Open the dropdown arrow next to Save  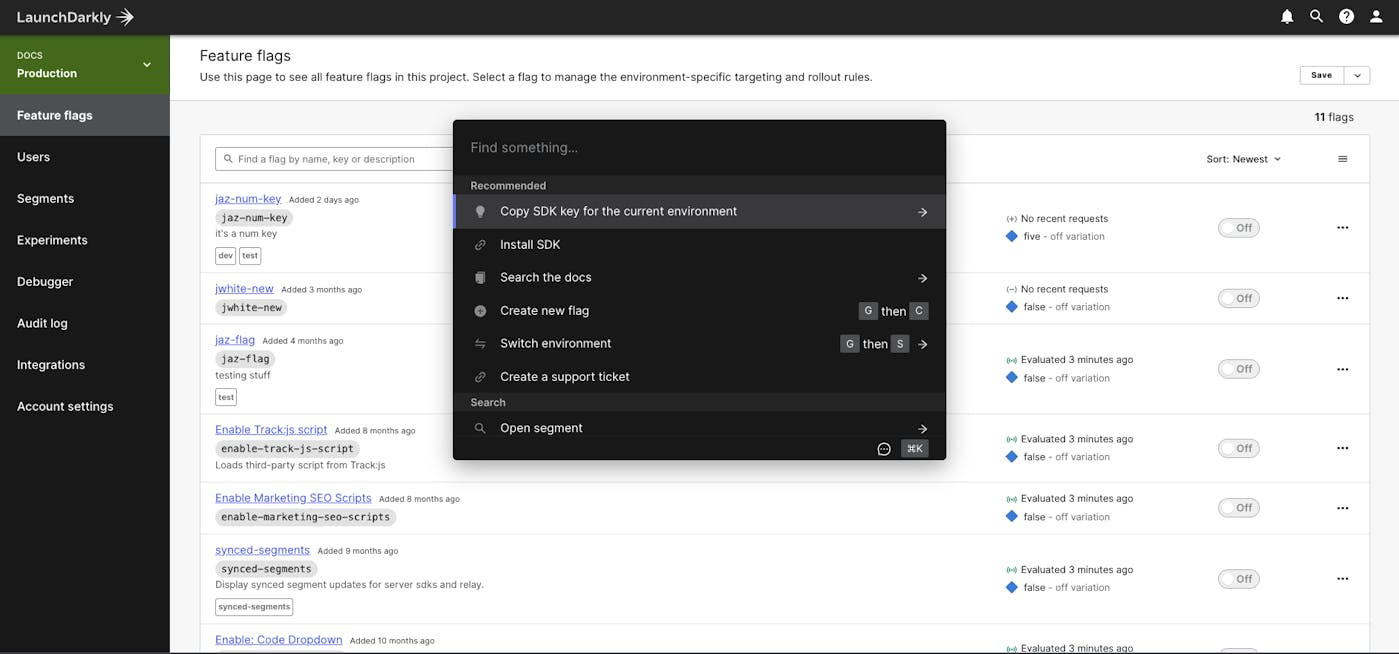point(1357,75)
